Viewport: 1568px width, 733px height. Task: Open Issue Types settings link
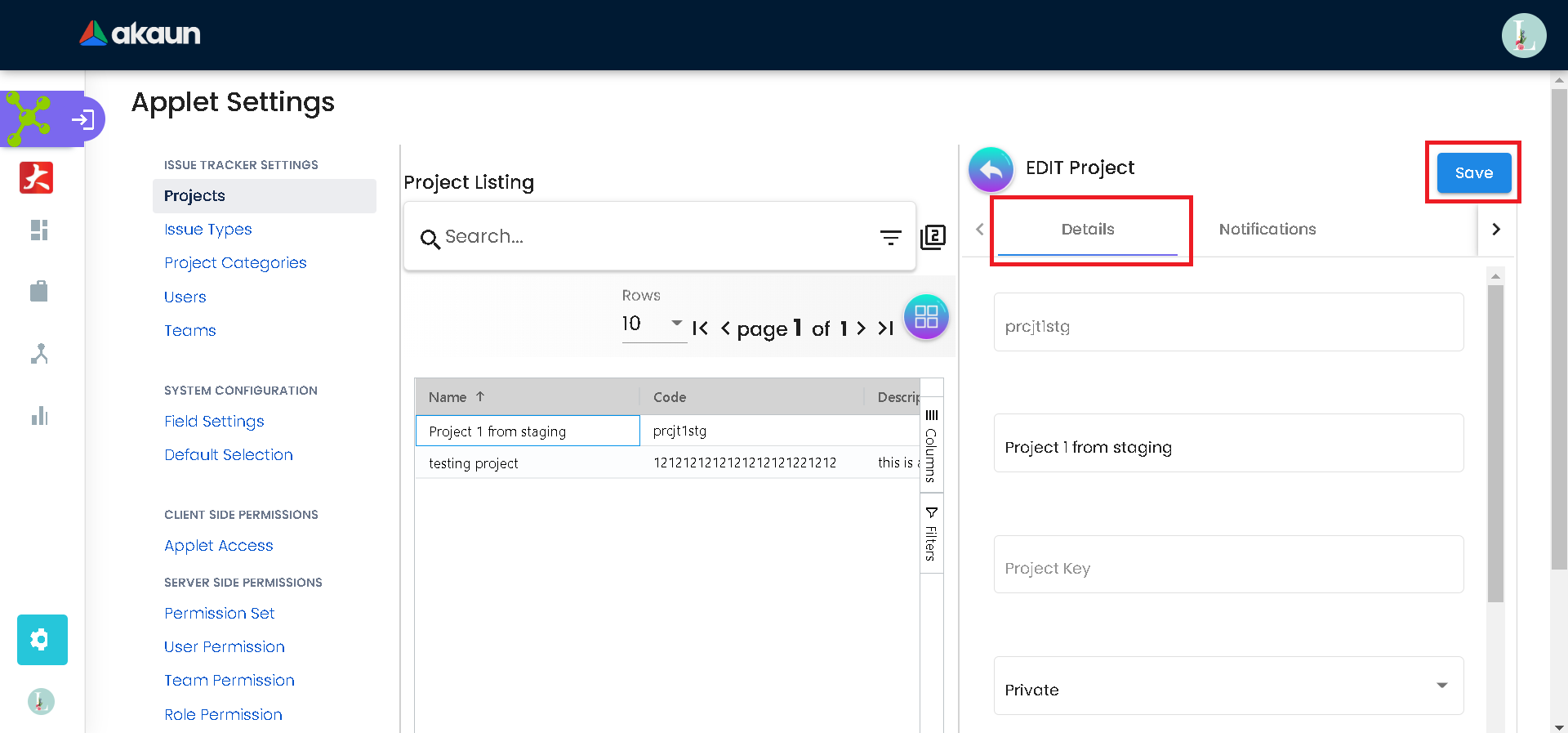point(207,230)
